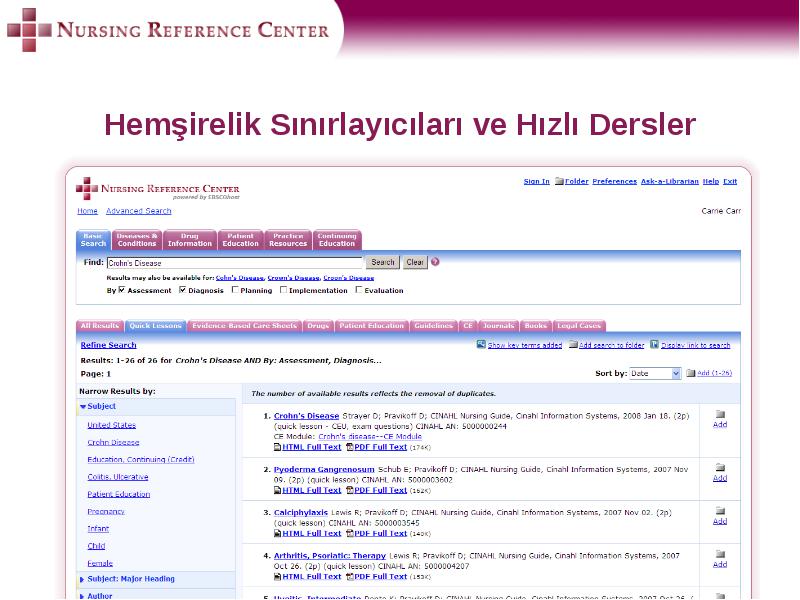Open the Calciphylaxis result title
Image resolution: width=800 pixels, height=600 pixels.
pyautogui.click(x=301, y=513)
